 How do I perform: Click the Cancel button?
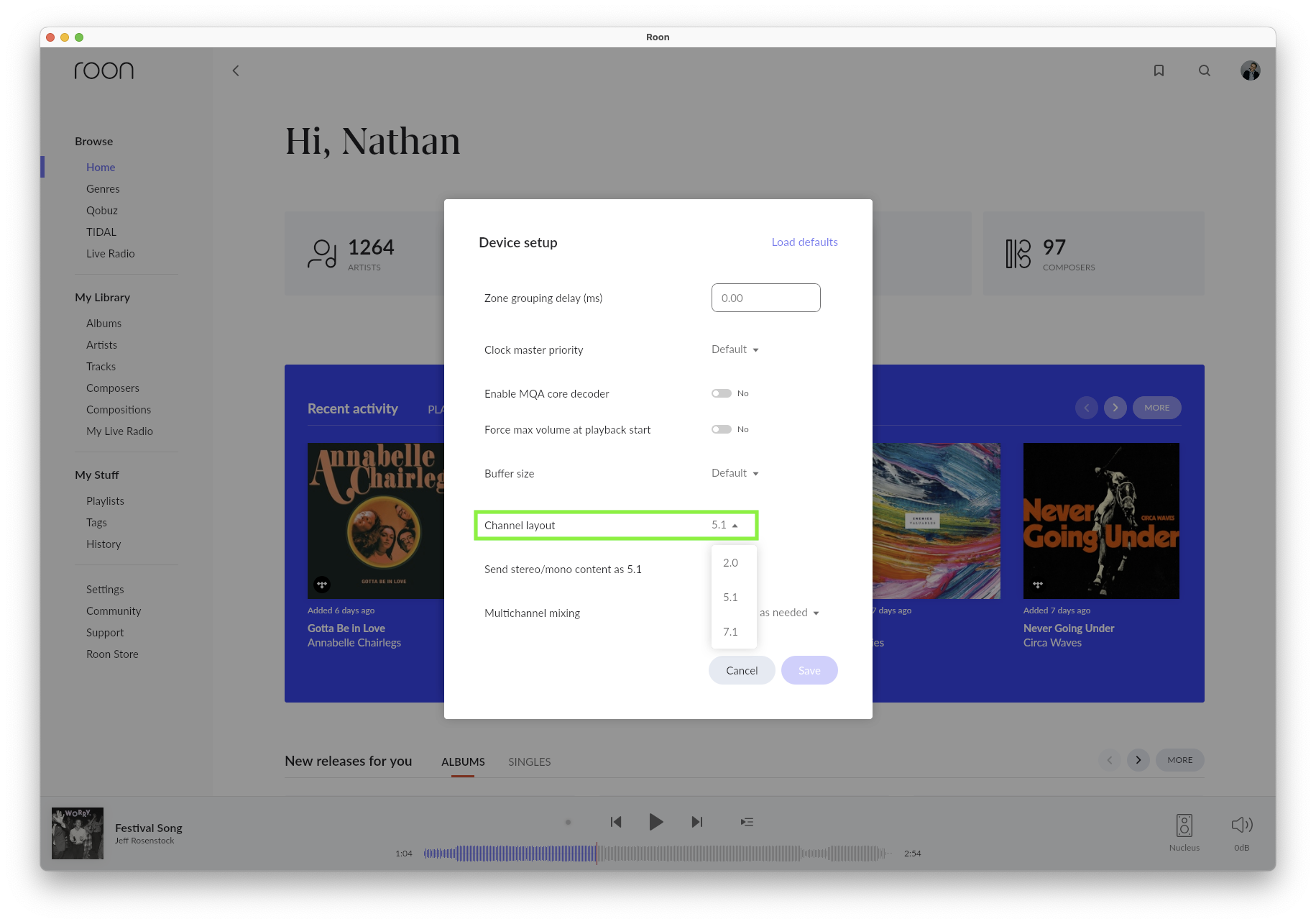coord(742,670)
